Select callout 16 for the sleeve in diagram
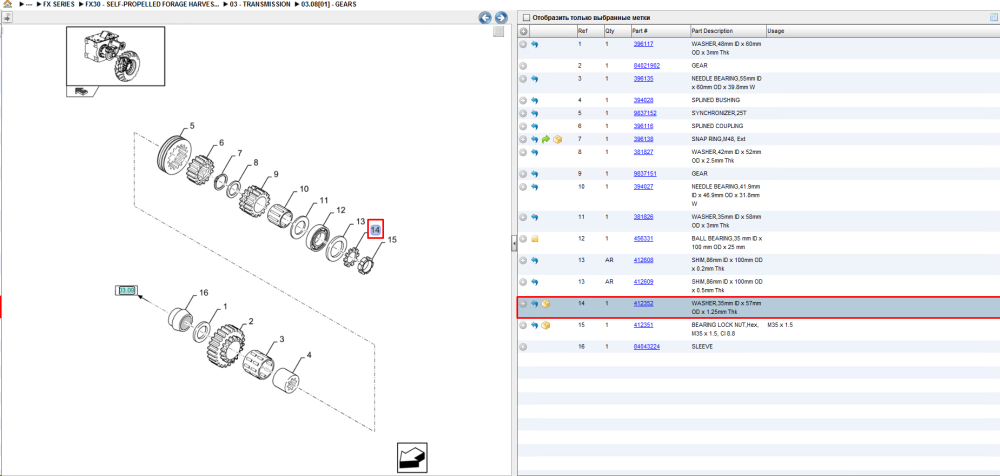The image size is (1000, 476). [x=203, y=293]
